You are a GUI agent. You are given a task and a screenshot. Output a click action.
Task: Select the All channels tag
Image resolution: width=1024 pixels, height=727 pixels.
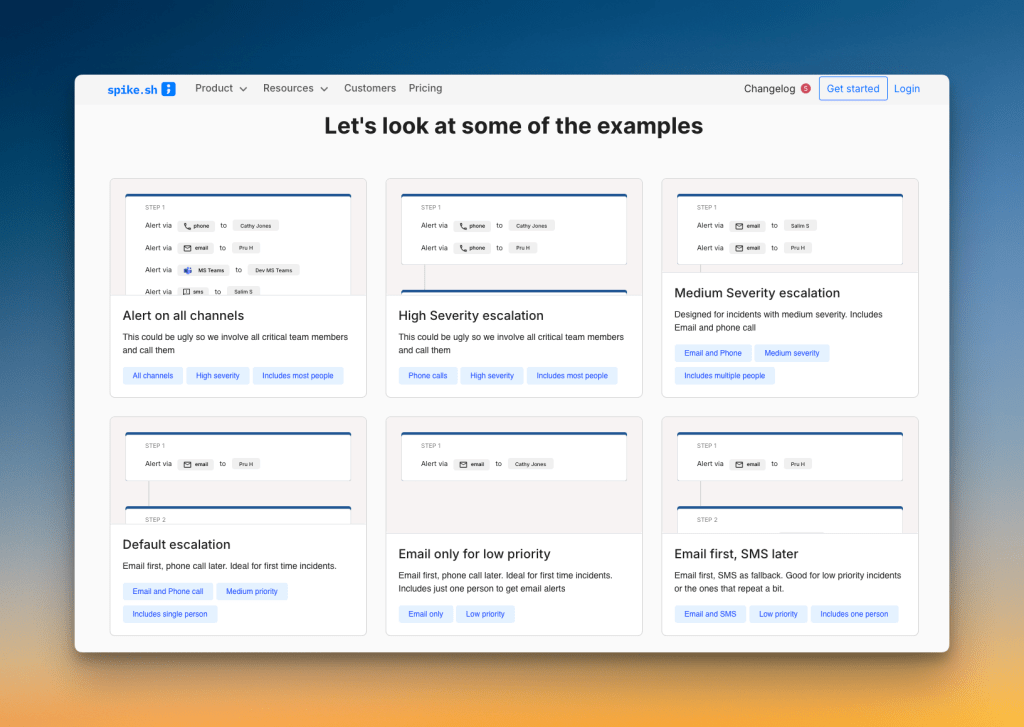(x=152, y=376)
